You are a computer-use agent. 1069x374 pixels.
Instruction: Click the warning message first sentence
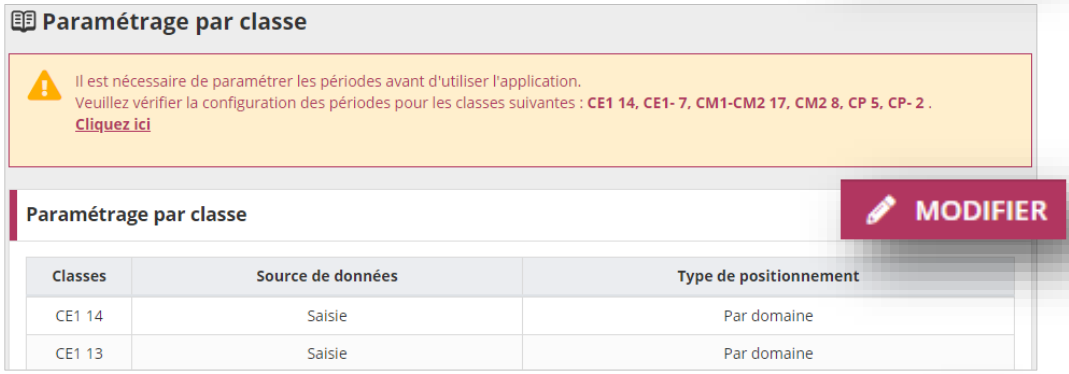328,82
